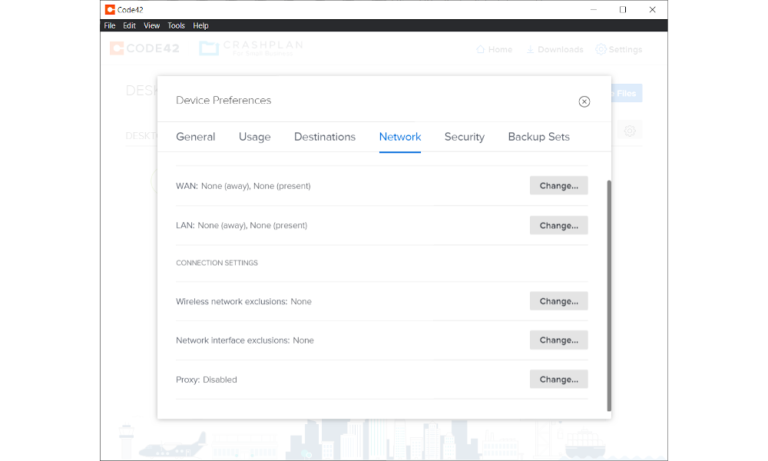Switch to the Usage tab
768x461 pixels.
tap(255, 137)
